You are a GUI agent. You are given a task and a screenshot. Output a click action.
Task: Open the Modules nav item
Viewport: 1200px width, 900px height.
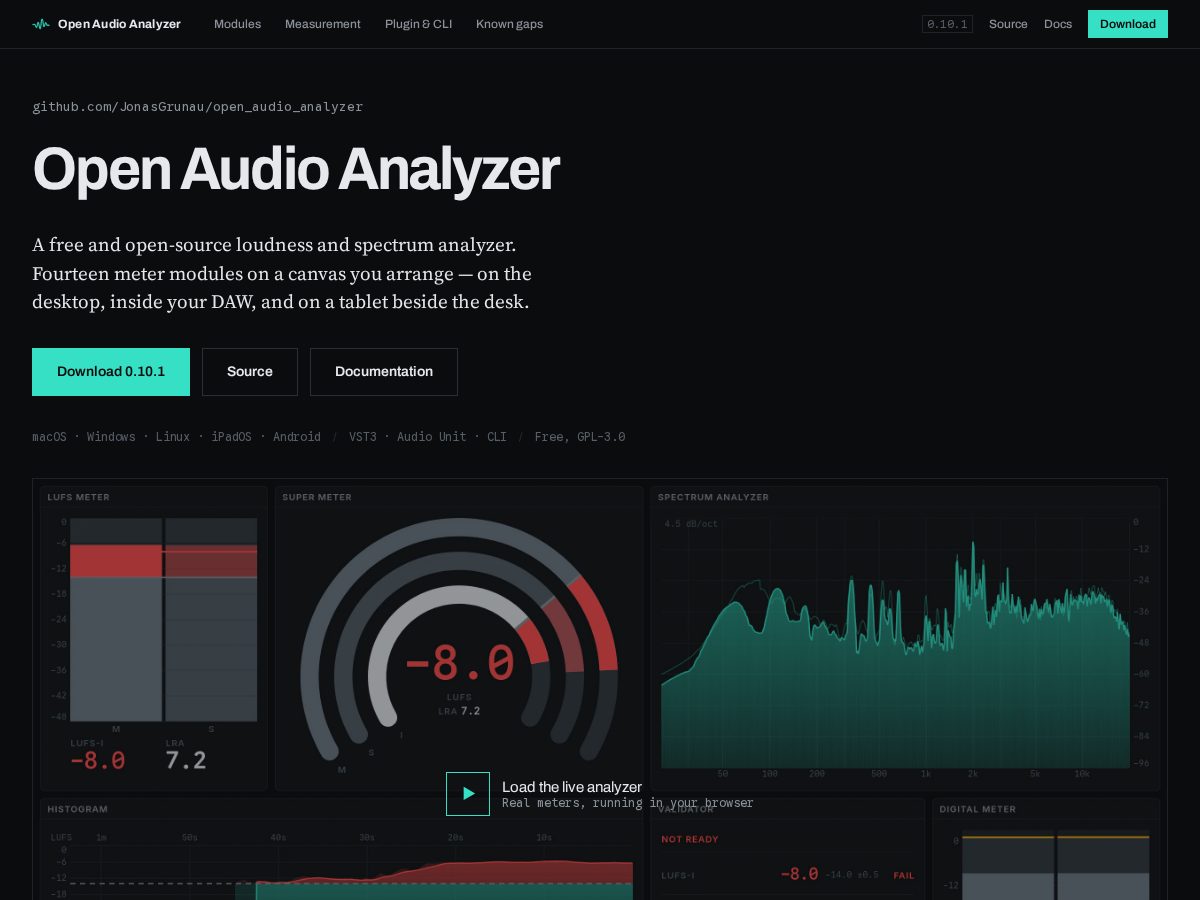point(237,24)
